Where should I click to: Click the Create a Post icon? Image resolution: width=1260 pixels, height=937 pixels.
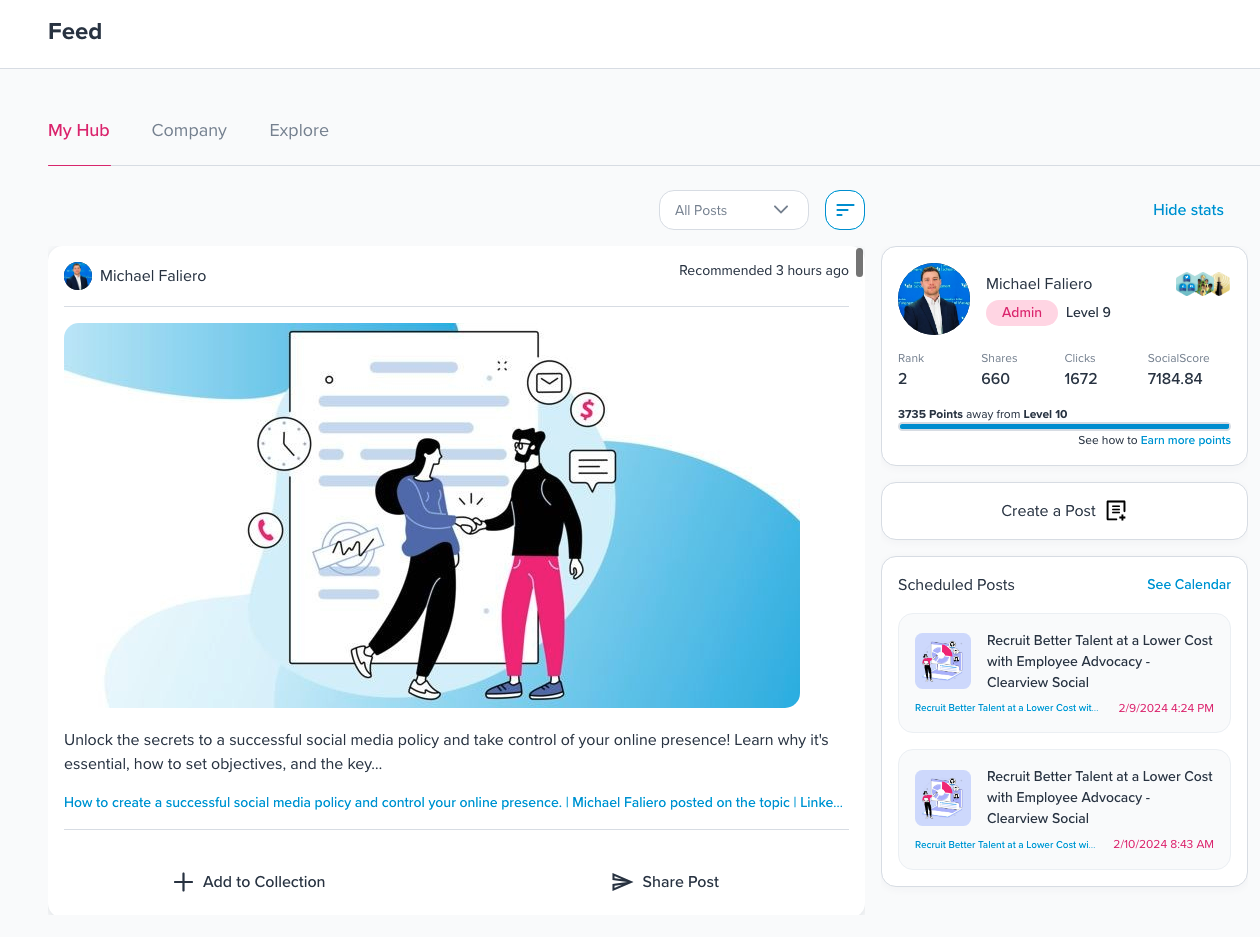1116,510
